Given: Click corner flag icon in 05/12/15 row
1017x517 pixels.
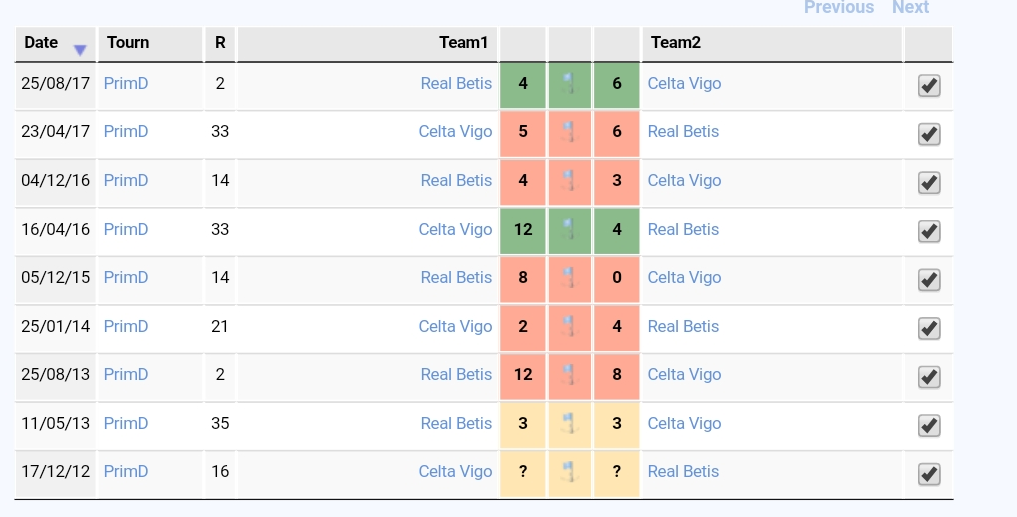Looking at the screenshot, I should click(569, 278).
